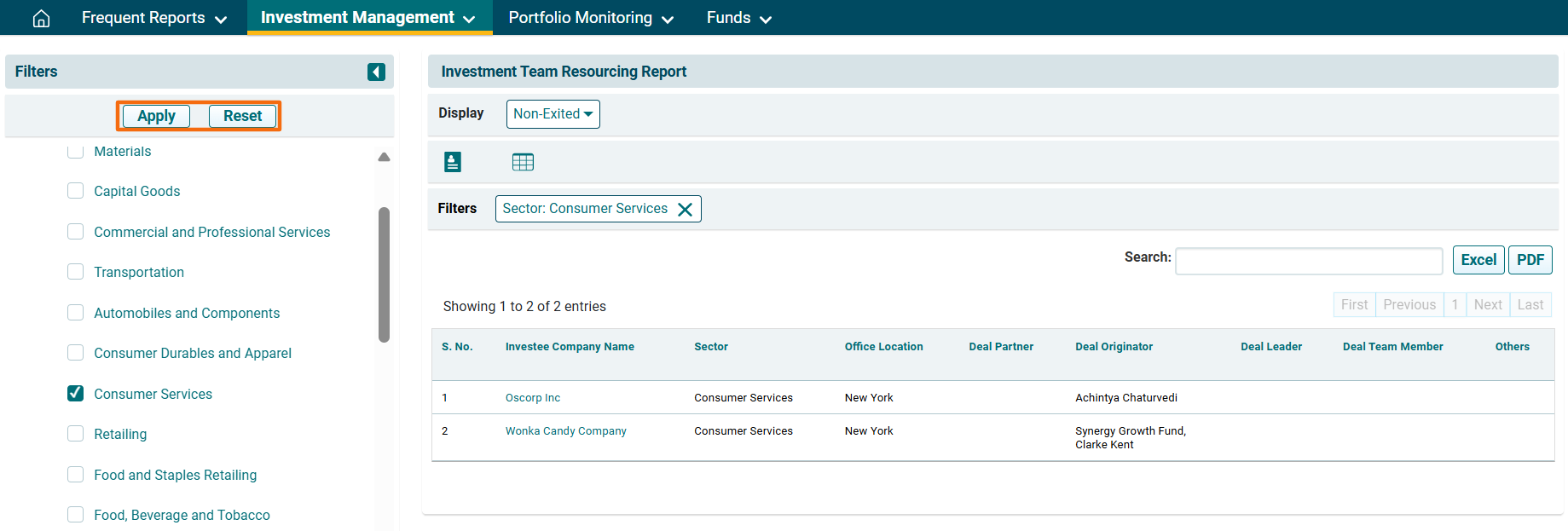
Task: Remove the Sector: Consumer Services filter tag
Action: click(685, 210)
